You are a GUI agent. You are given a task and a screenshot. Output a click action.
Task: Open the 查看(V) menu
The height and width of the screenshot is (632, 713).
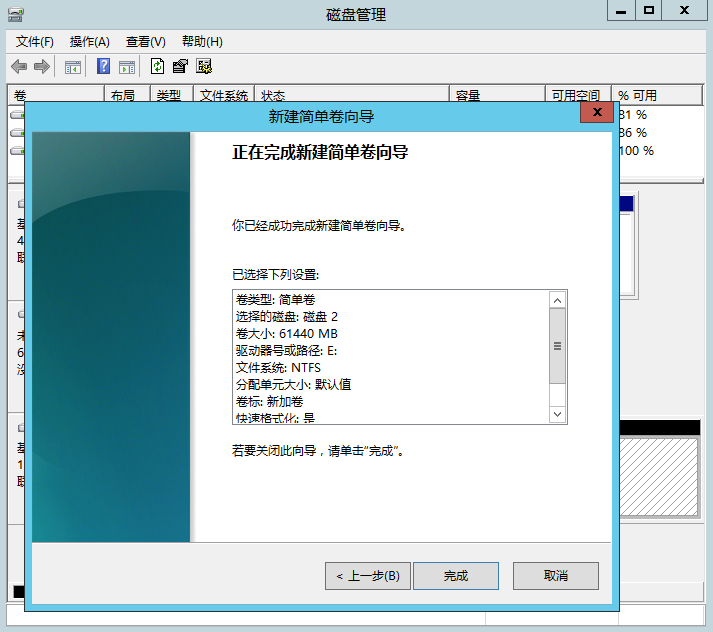point(146,42)
